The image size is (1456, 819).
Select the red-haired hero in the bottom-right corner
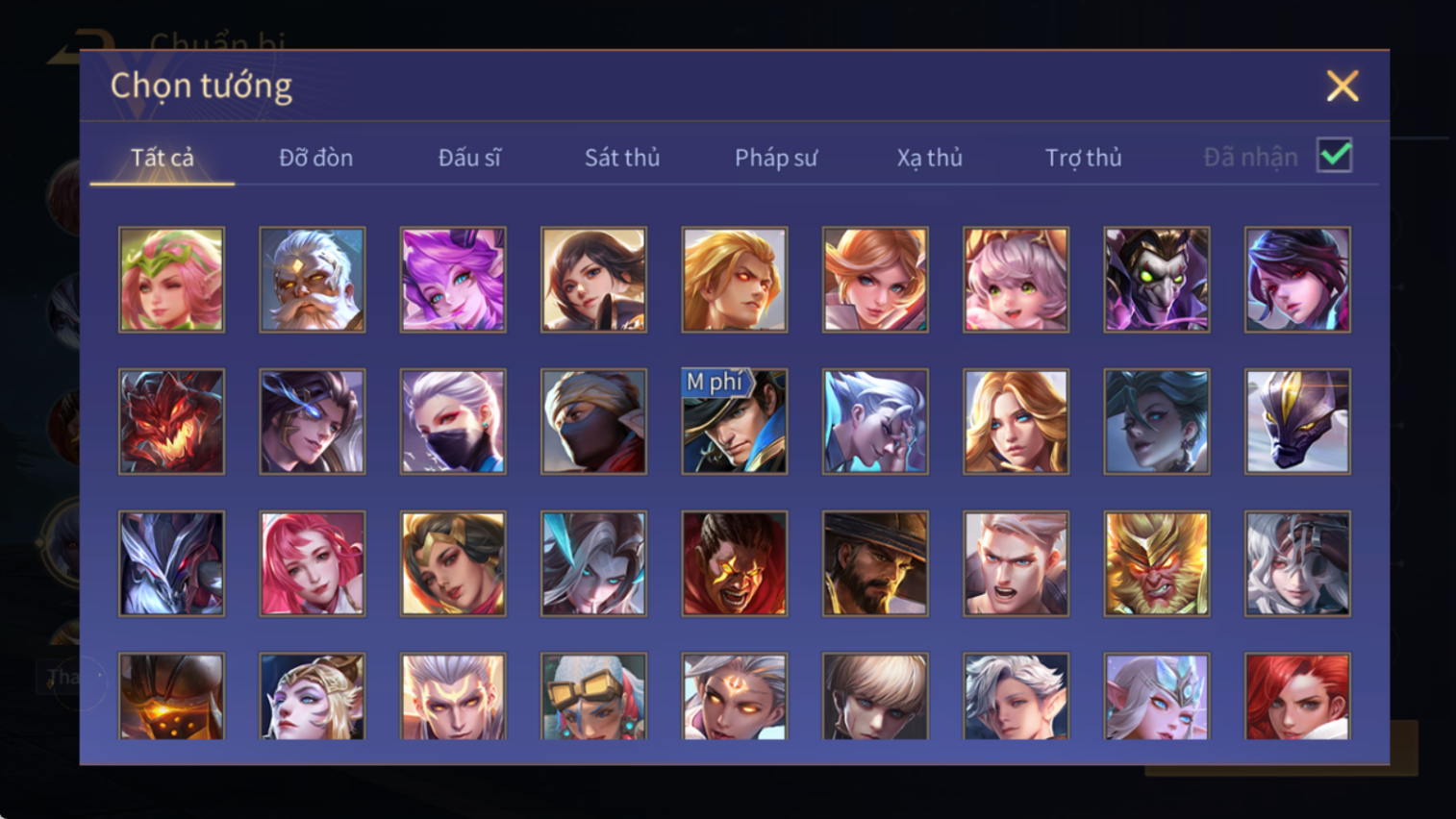(1297, 697)
